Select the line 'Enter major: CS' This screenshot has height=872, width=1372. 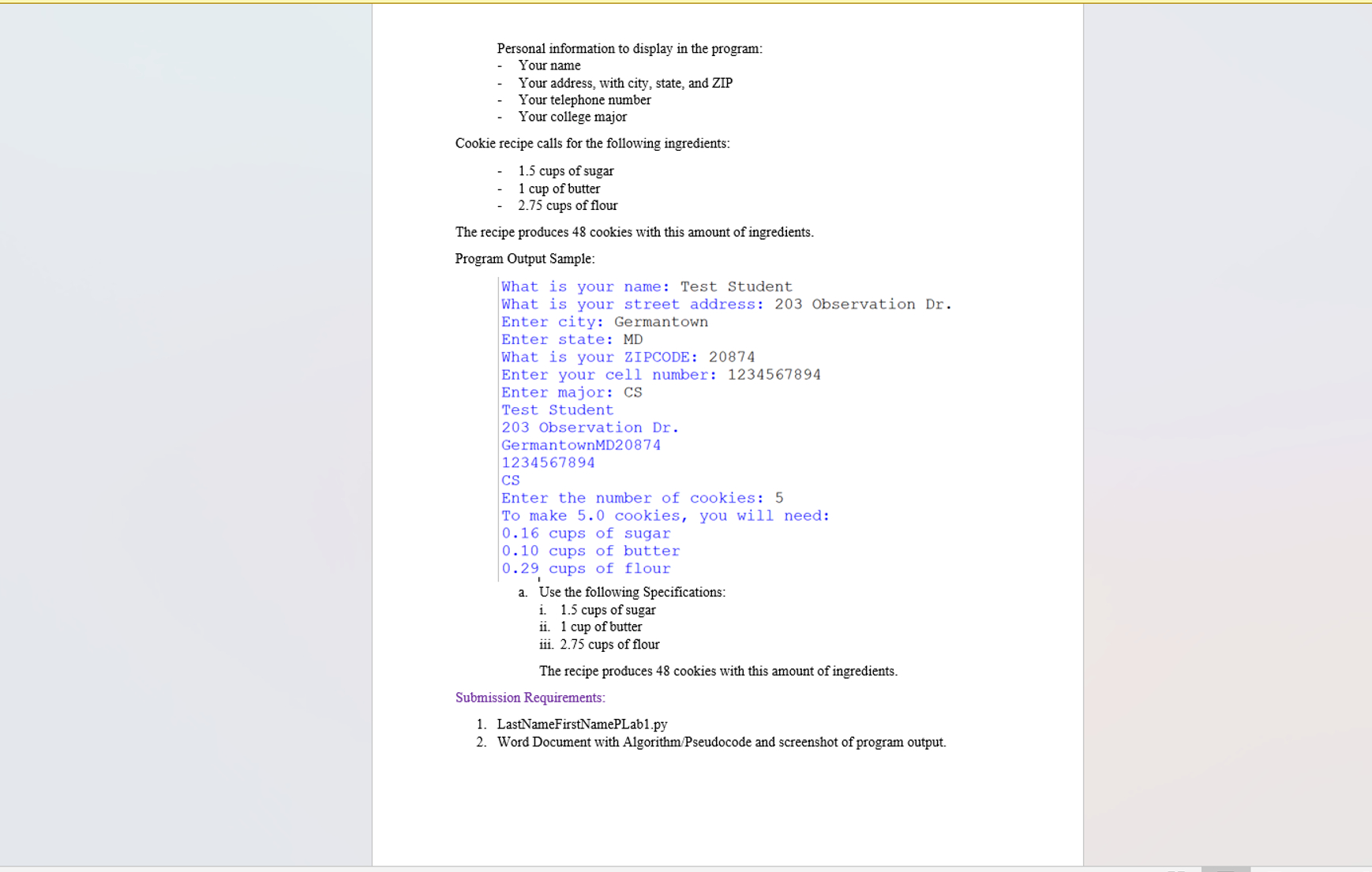[x=571, y=392]
